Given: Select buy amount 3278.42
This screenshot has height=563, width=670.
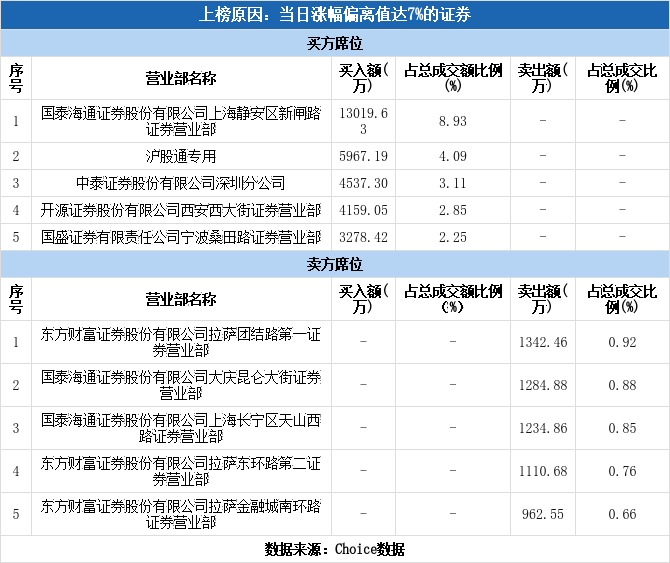Looking at the screenshot, I should tap(364, 237).
